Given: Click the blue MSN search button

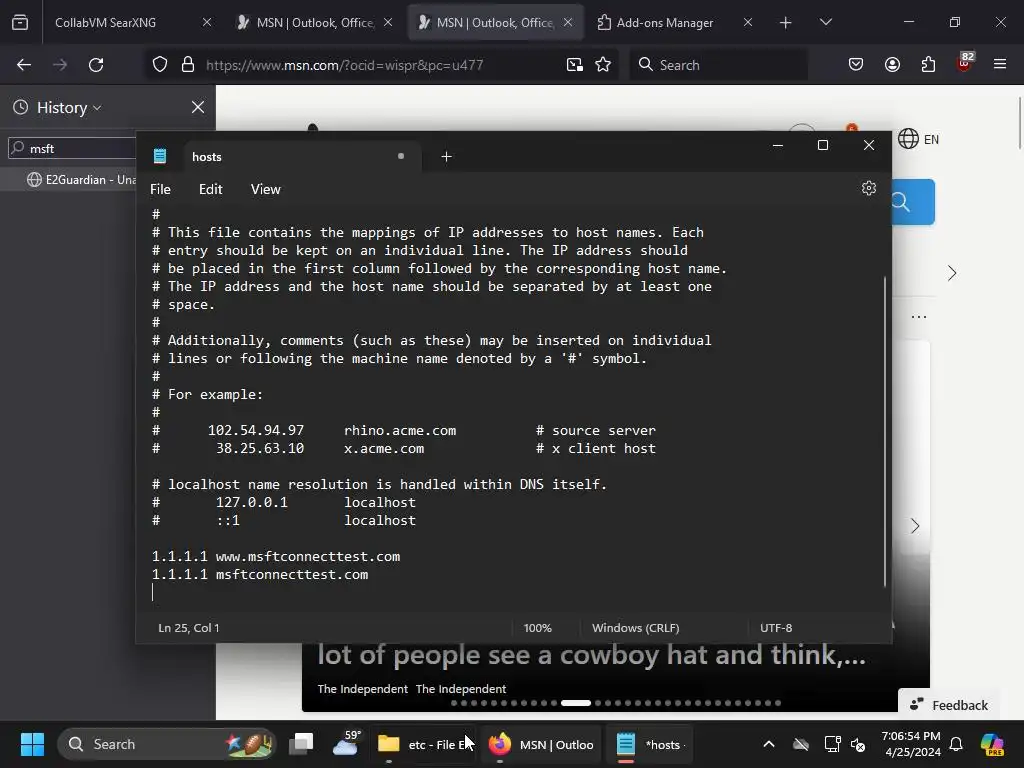Looking at the screenshot, I should click(912, 202).
